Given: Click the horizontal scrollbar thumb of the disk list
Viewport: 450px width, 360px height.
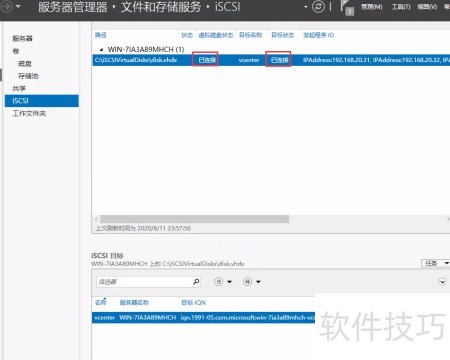Looking at the screenshot, I should click(x=195, y=219).
